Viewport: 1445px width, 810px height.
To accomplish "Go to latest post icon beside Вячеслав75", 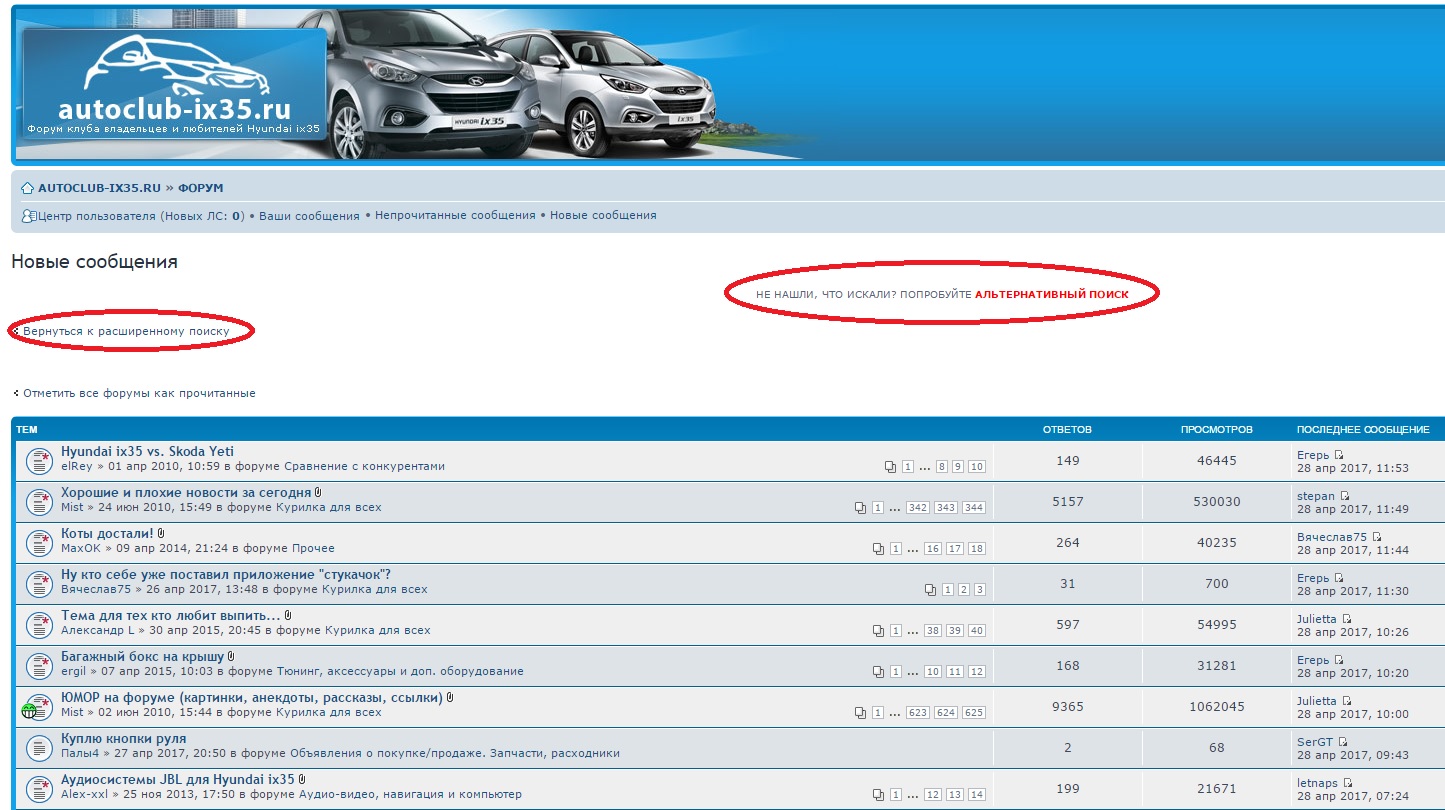I will pos(1377,537).
